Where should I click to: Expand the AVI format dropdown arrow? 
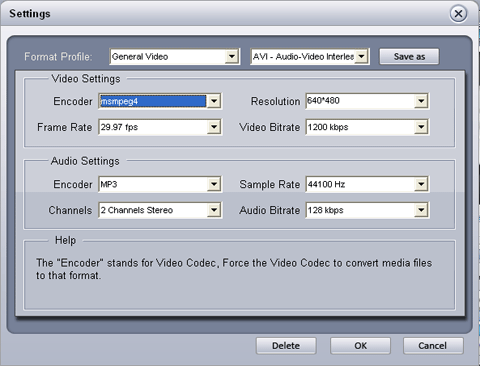coord(361,56)
